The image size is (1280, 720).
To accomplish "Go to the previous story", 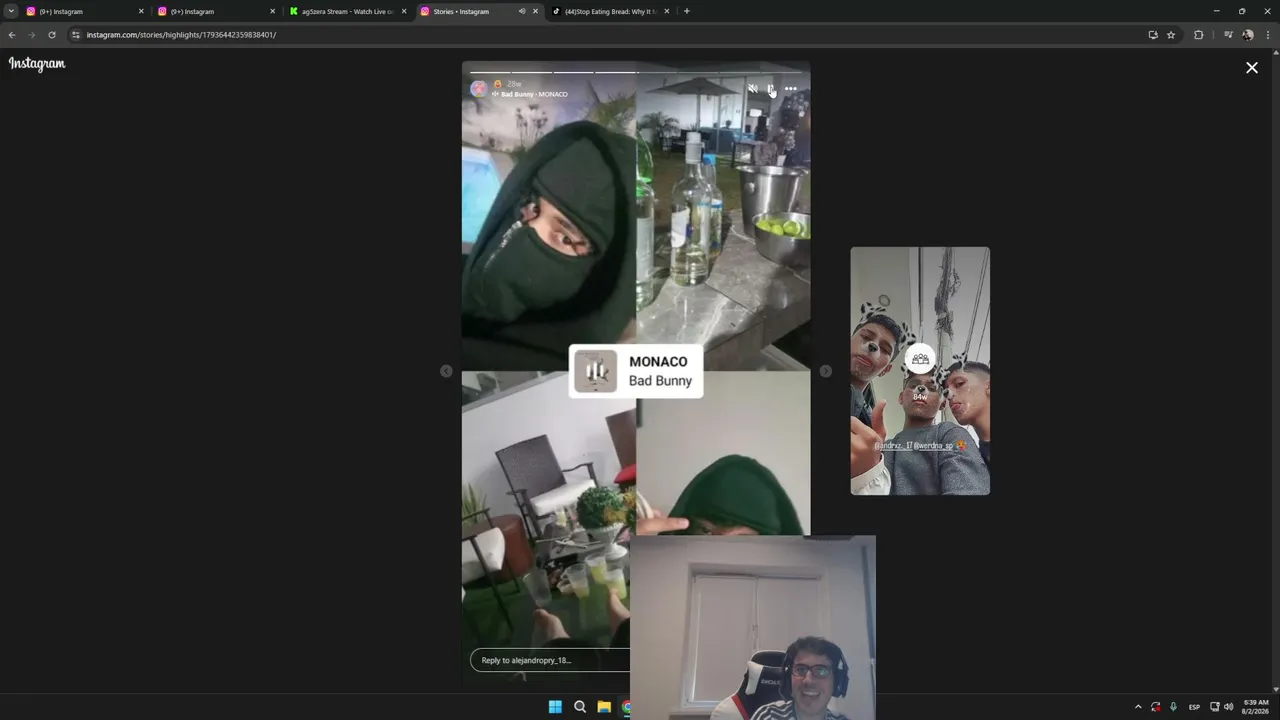I will (x=446, y=371).
